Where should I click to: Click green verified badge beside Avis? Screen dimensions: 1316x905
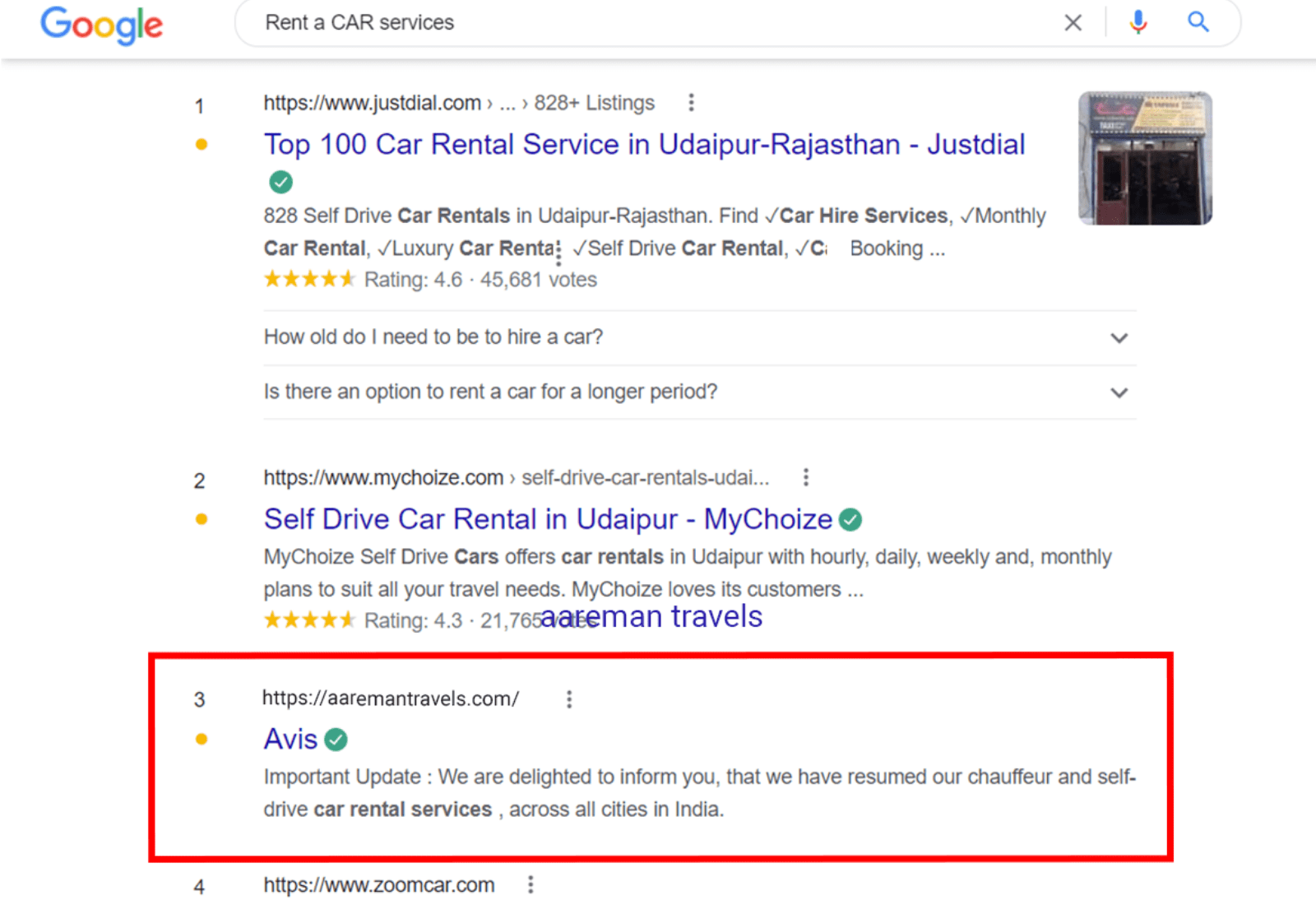coord(336,740)
